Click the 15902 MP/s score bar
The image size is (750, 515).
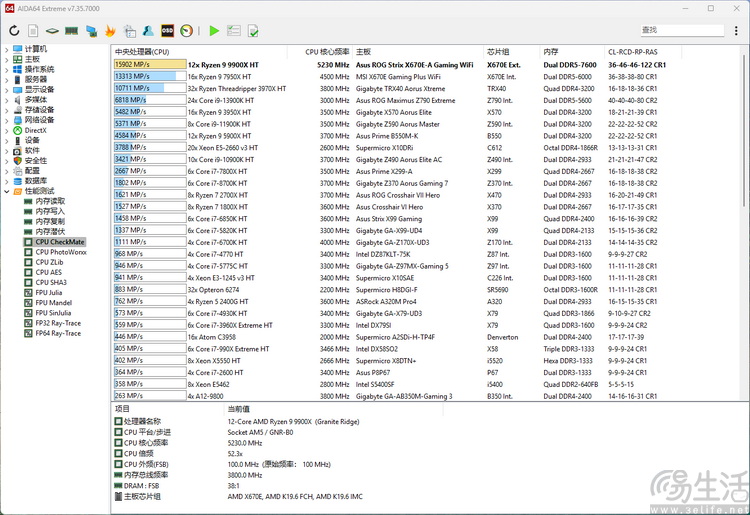pyautogui.click(x=150, y=65)
